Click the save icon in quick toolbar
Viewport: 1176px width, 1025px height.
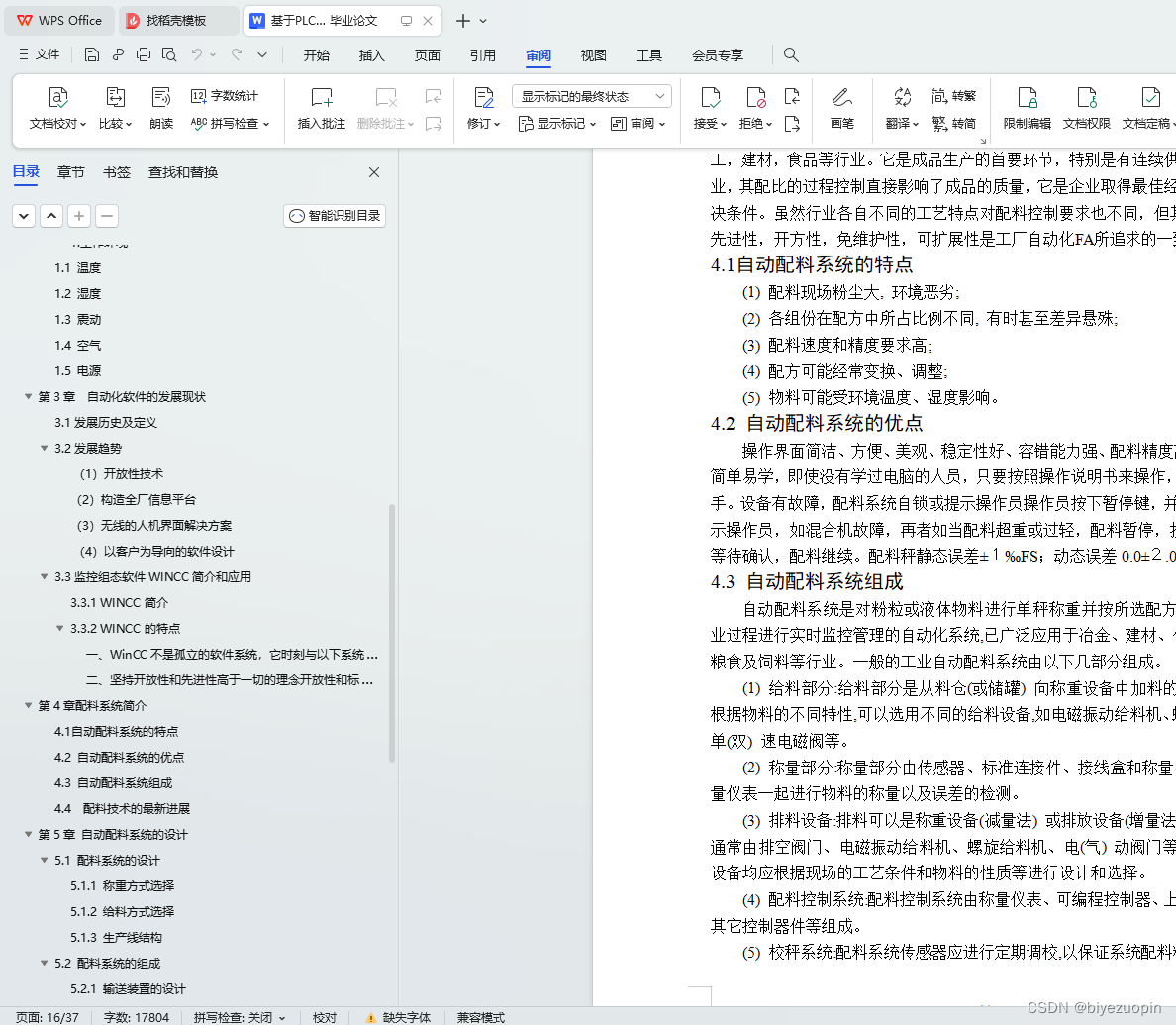[x=91, y=54]
